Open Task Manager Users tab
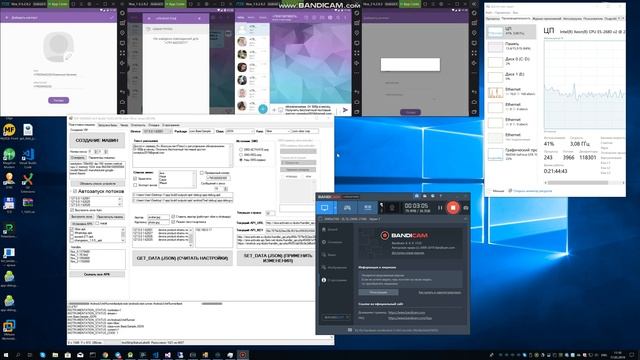The image size is (640, 360). point(593,19)
